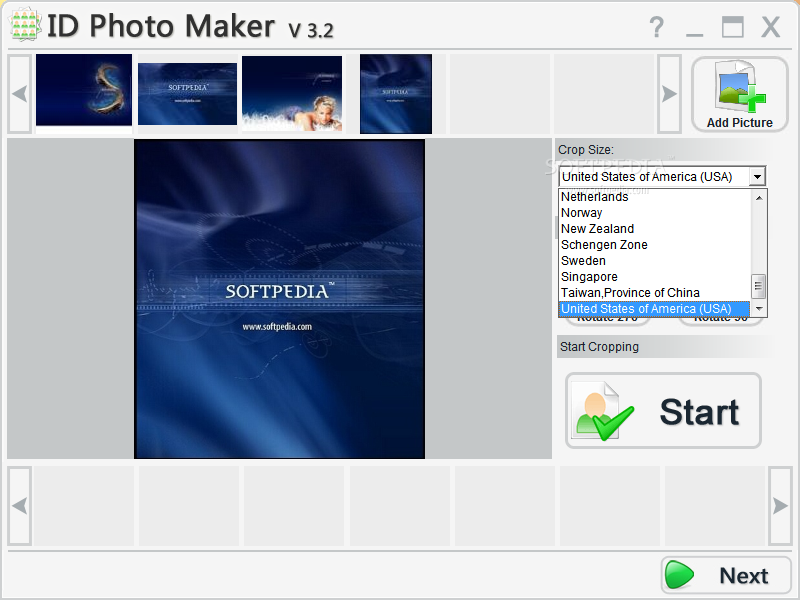This screenshot has height=600, width=800.
Task: Click the Add Picture button
Action: pyautogui.click(x=739, y=94)
